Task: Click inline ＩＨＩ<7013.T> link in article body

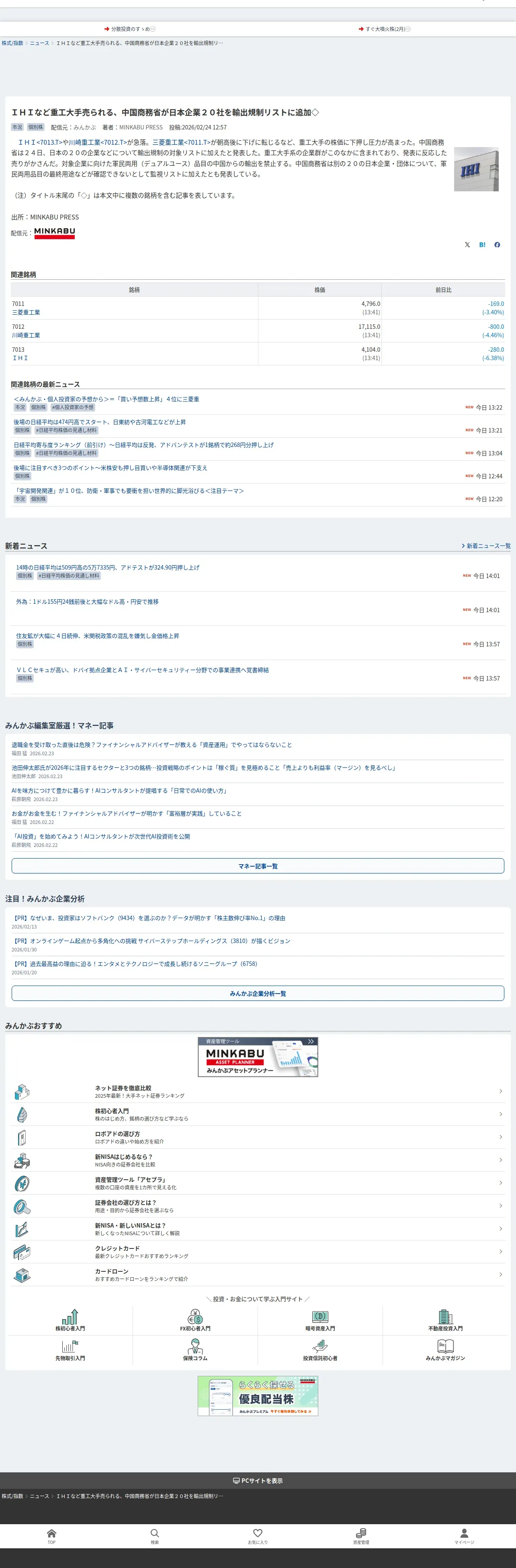Action: [40, 142]
